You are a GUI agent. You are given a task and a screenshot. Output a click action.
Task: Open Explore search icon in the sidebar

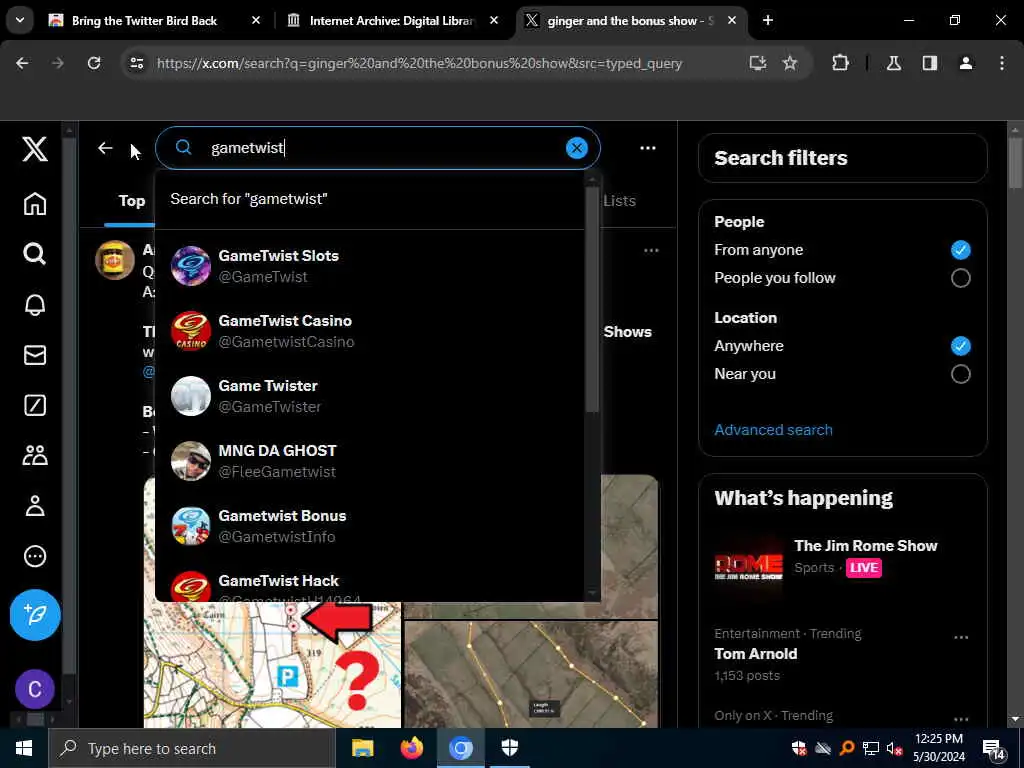(35, 253)
